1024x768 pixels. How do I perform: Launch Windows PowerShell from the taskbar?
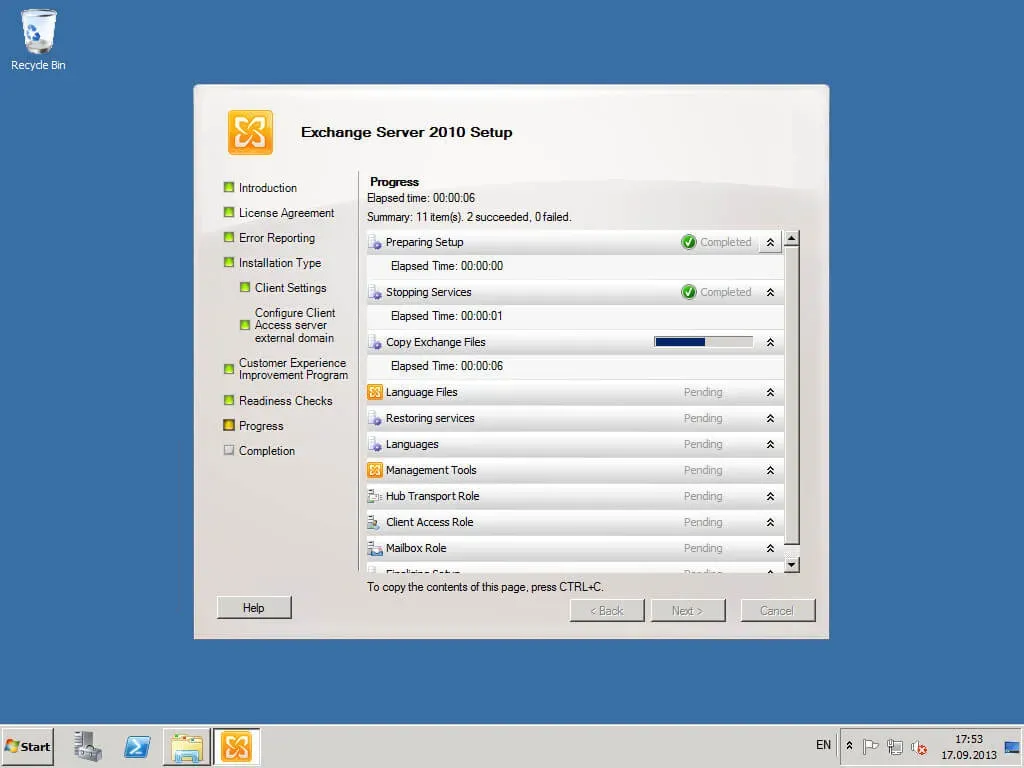137,746
